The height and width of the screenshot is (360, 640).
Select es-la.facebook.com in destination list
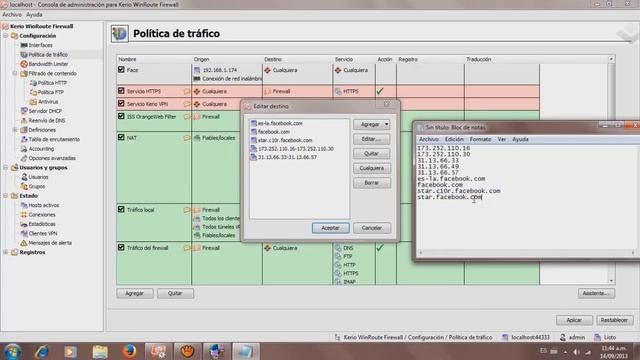point(280,123)
